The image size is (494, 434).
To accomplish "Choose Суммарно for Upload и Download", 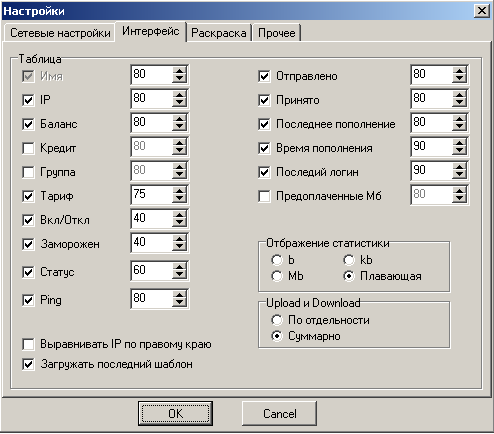I will point(277,336).
